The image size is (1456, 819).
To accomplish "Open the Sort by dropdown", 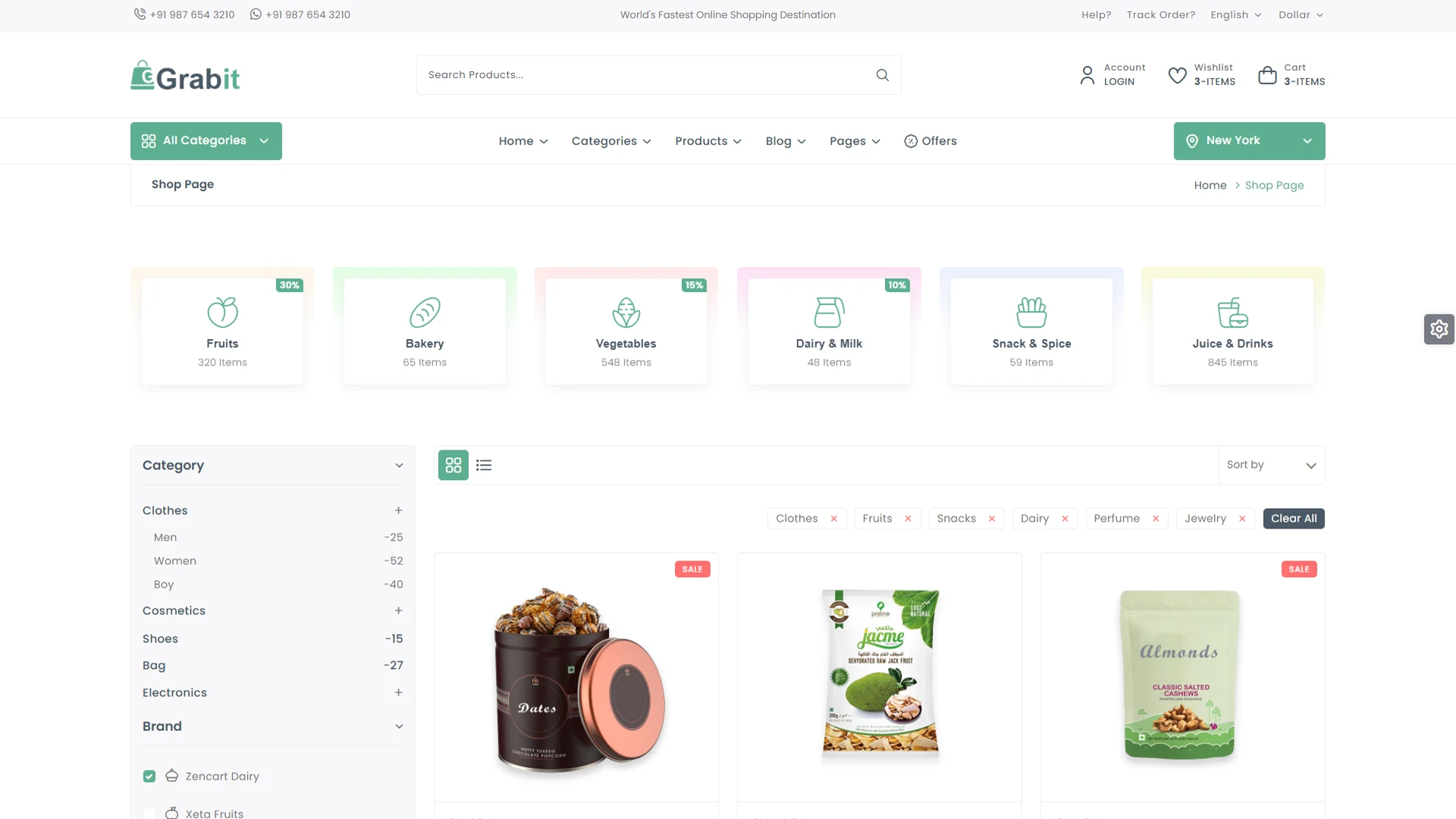I will coord(1272,465).
